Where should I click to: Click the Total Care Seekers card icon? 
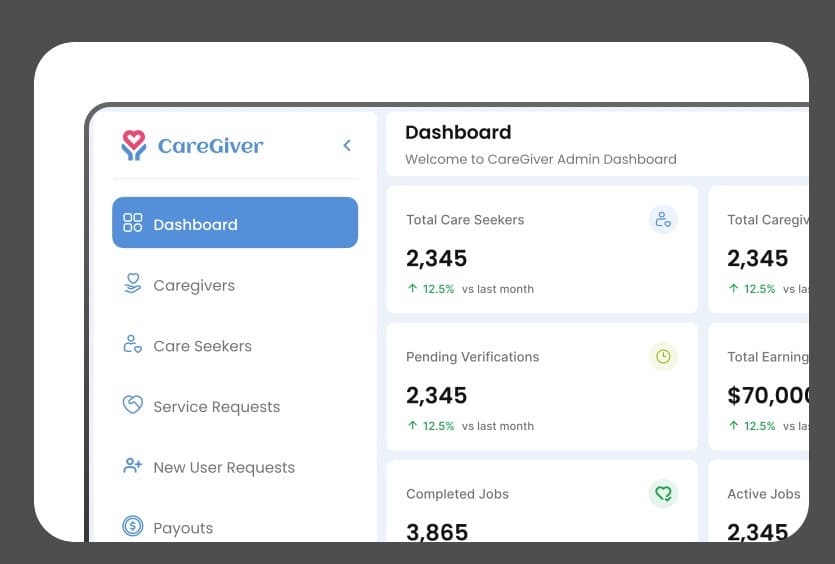pyautogui.click(x=663, y=219)
